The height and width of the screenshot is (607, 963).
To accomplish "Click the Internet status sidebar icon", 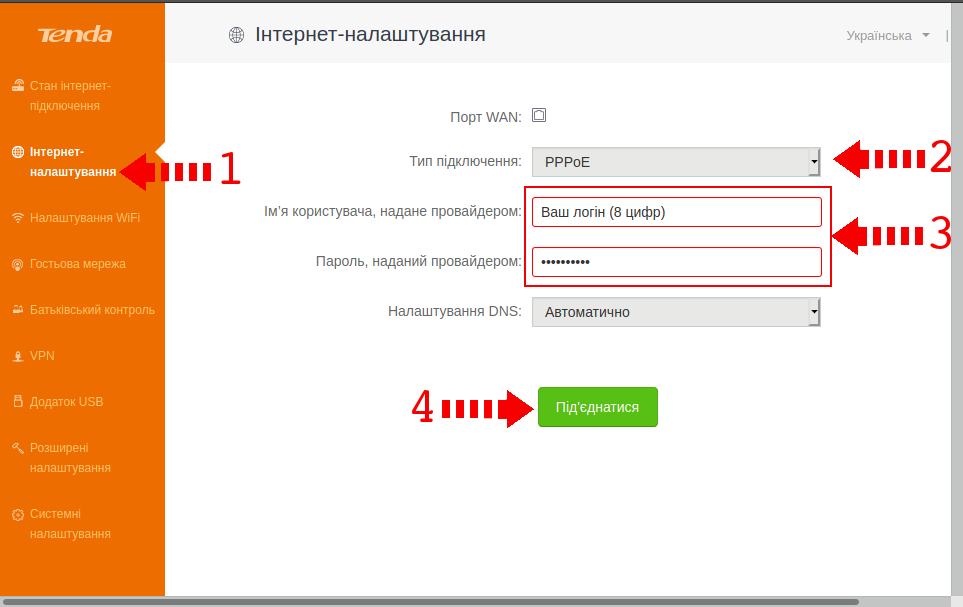I will tap(17, 86).
